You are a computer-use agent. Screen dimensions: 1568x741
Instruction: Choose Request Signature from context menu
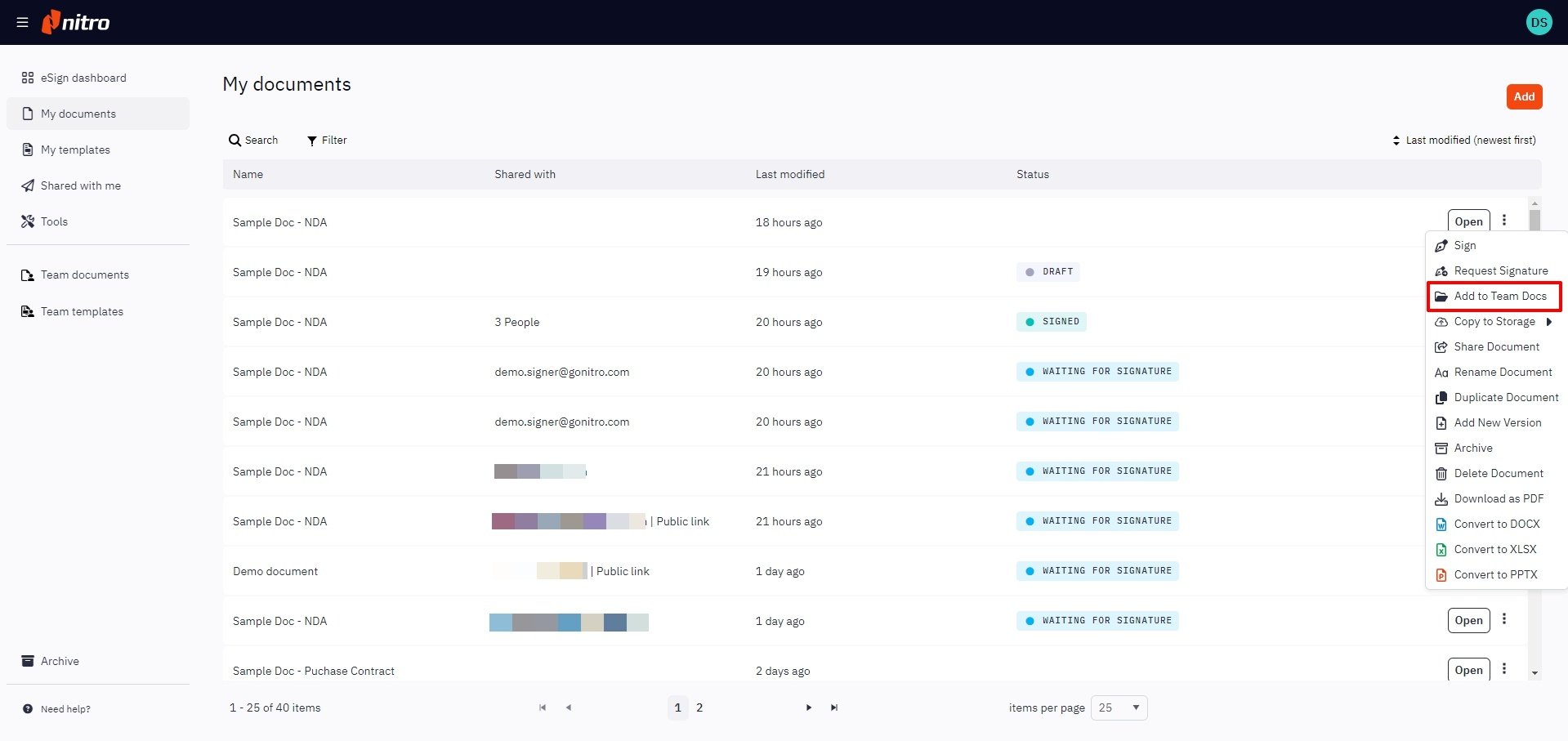click(1500, 271)
